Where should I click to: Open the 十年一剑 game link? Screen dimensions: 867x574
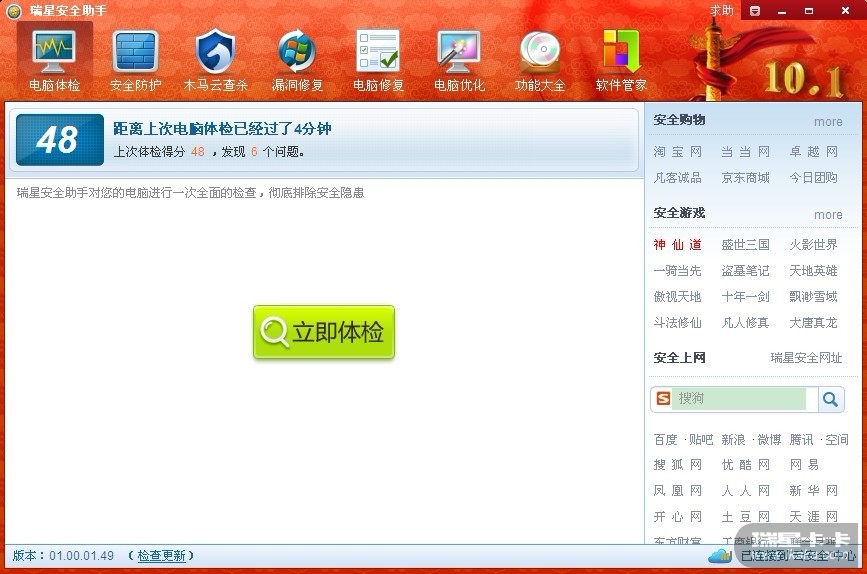click(x=745, y=296)
